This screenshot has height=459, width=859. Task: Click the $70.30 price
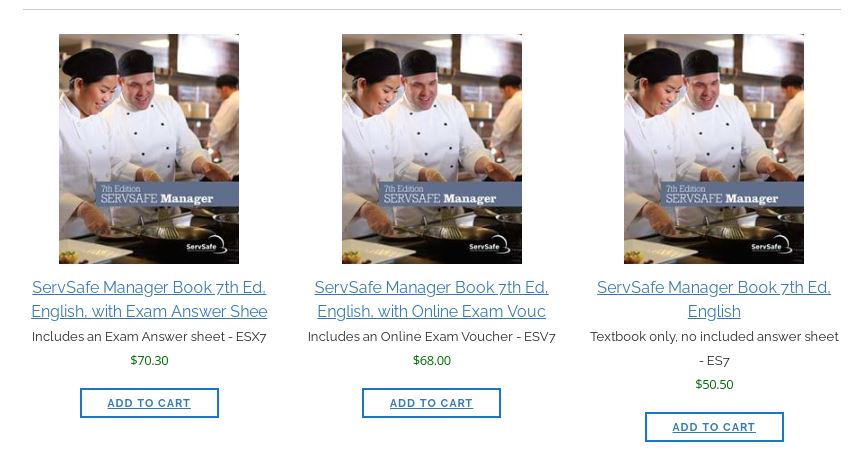[149, 360]
